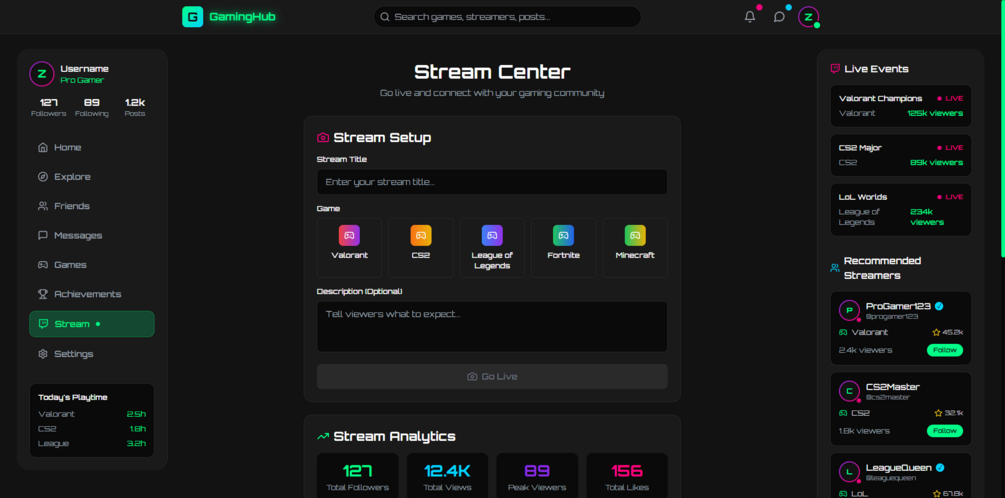This screenshot has width=1005, height=498.
Task: Click ProGamer123's avatar
Action: coord(849,310)
